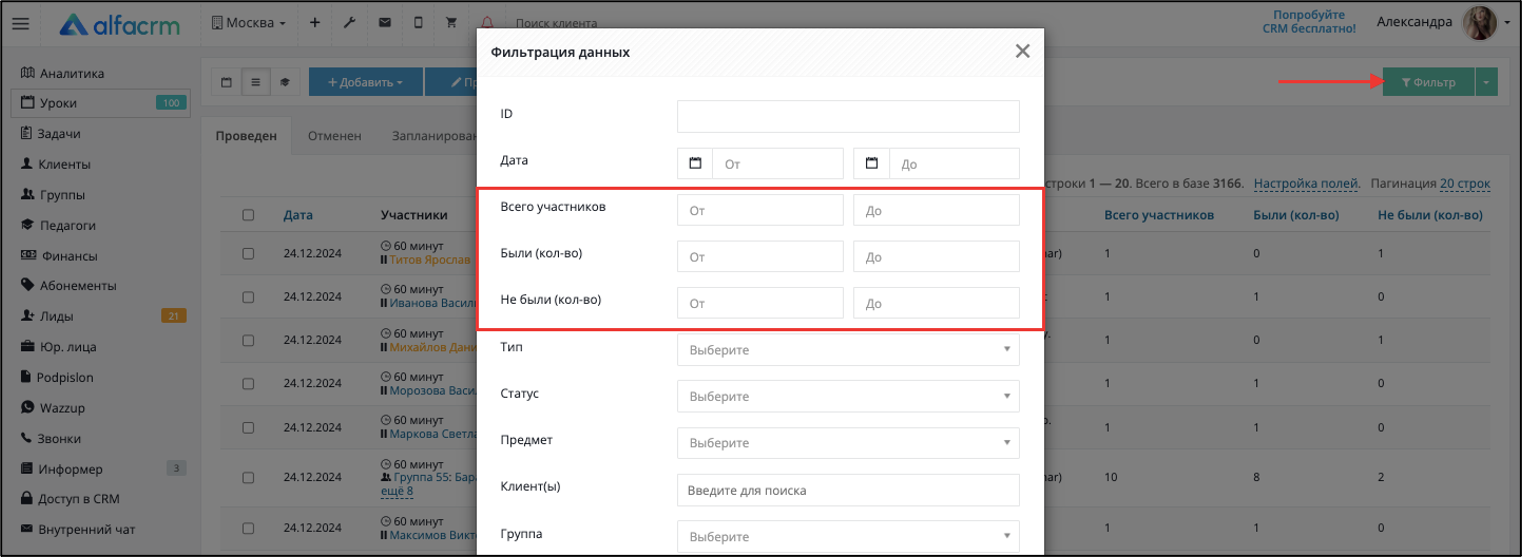Click the mobile phone icon
The image size is (1522, 558).
pos(418,23)
